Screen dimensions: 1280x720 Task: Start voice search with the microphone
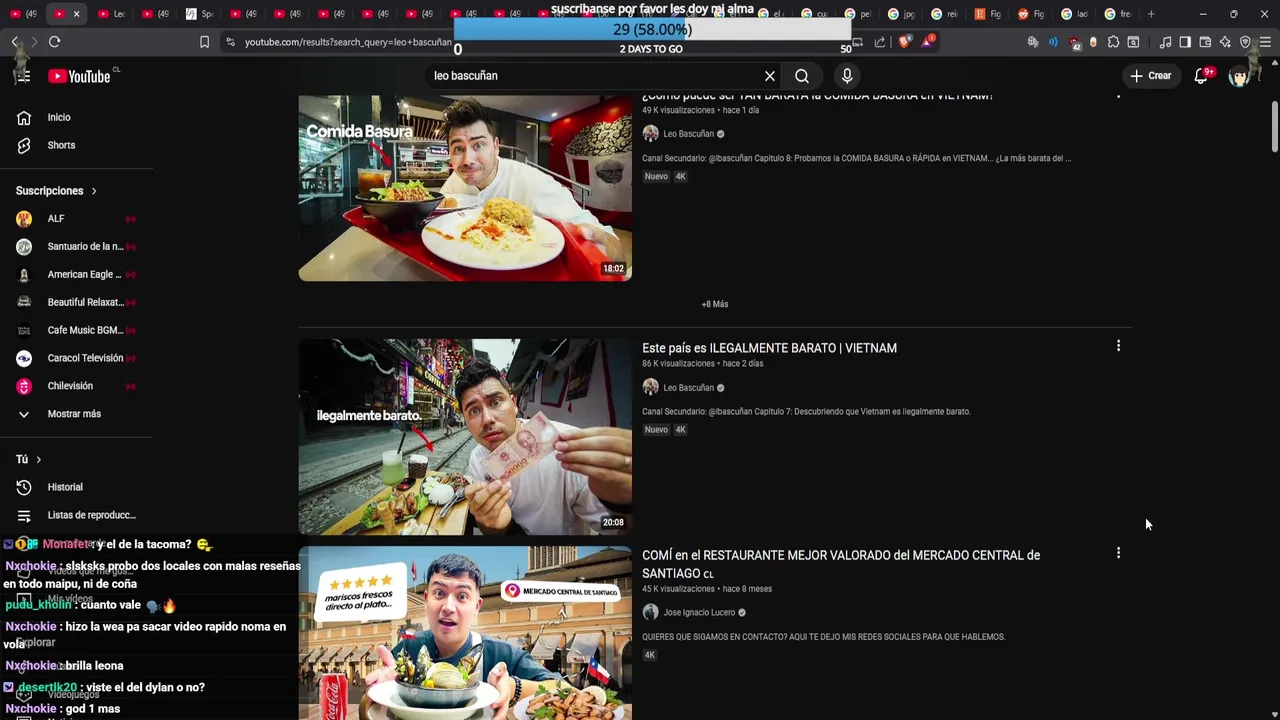tap(847, 76)
